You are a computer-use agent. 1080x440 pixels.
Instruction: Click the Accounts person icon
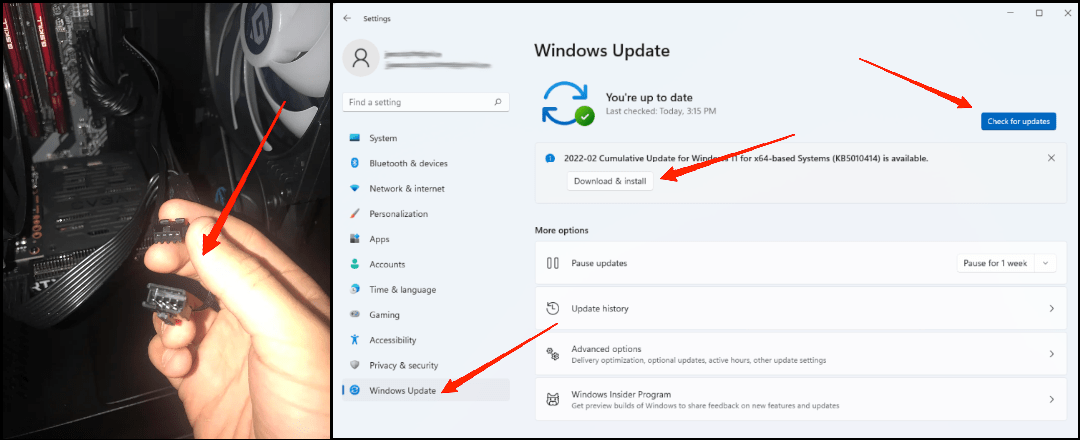point(355,264)
